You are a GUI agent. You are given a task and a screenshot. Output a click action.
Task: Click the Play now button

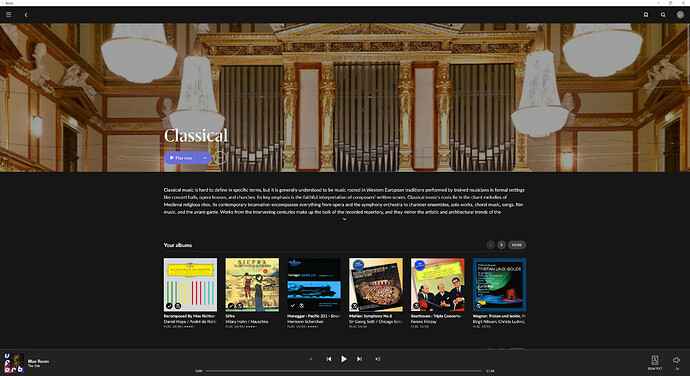click(181, 158)
